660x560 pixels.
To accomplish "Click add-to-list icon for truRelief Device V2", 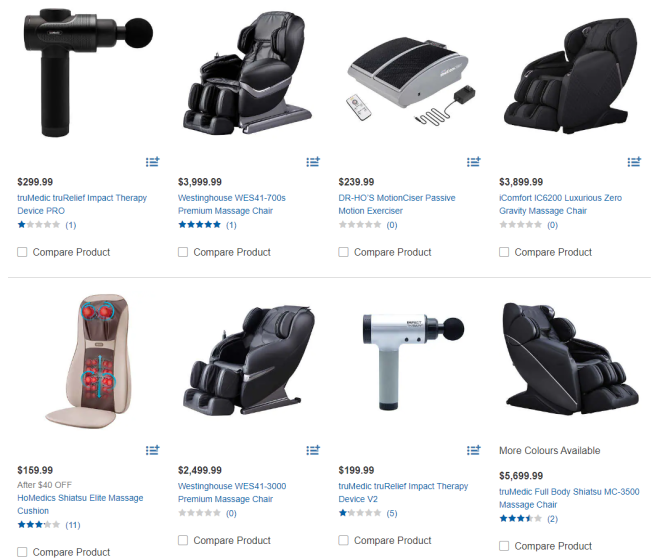I will click(x=474, y=450).
